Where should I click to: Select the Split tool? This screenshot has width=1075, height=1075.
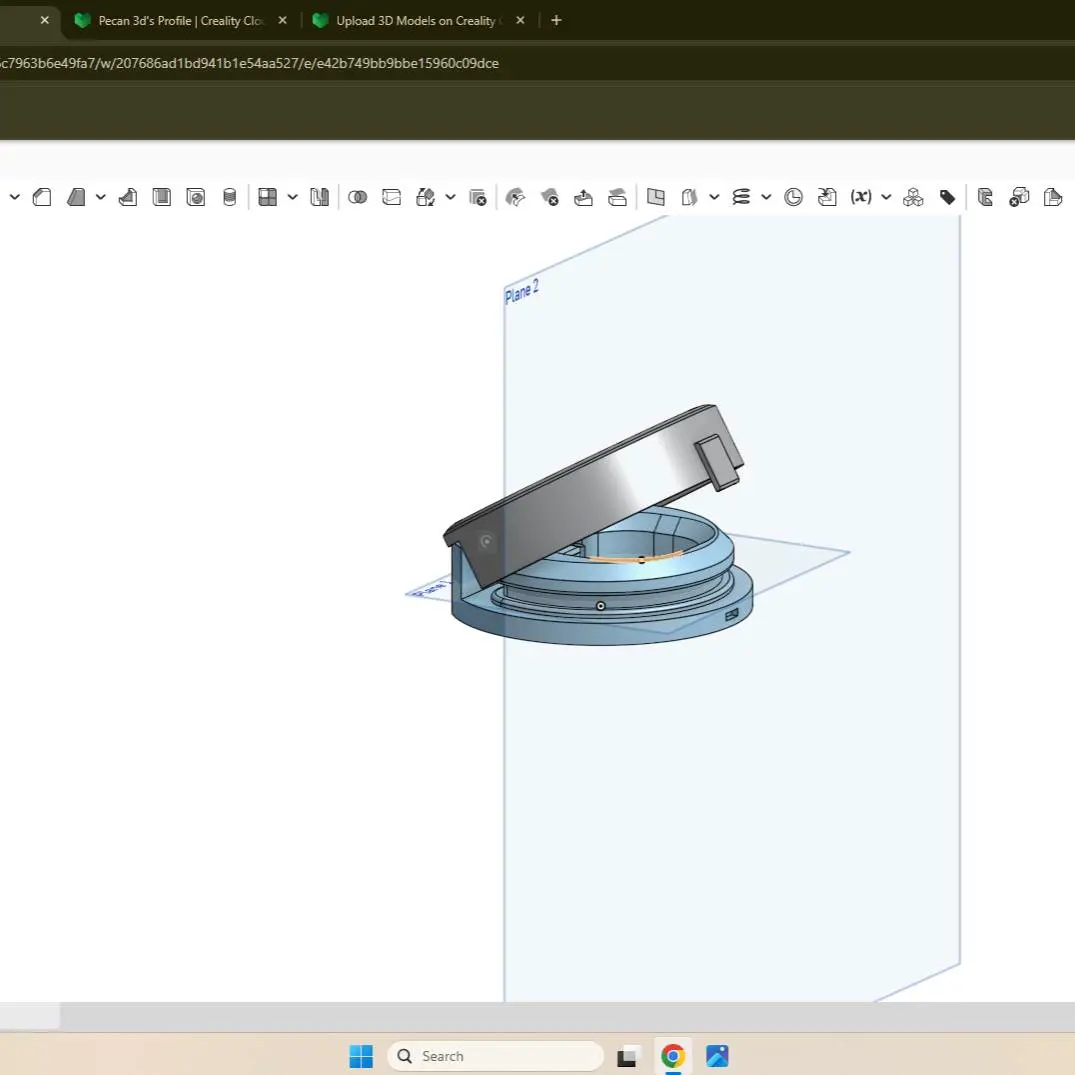click(x=392, y=197)
